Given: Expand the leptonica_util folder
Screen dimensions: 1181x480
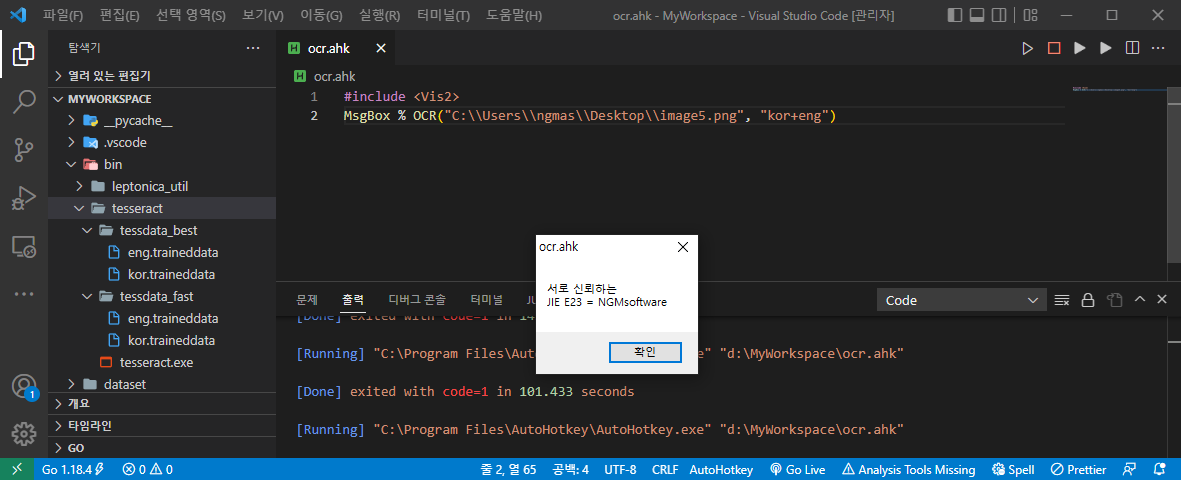Looking at the screenshot, I should (x=162, y=186).
